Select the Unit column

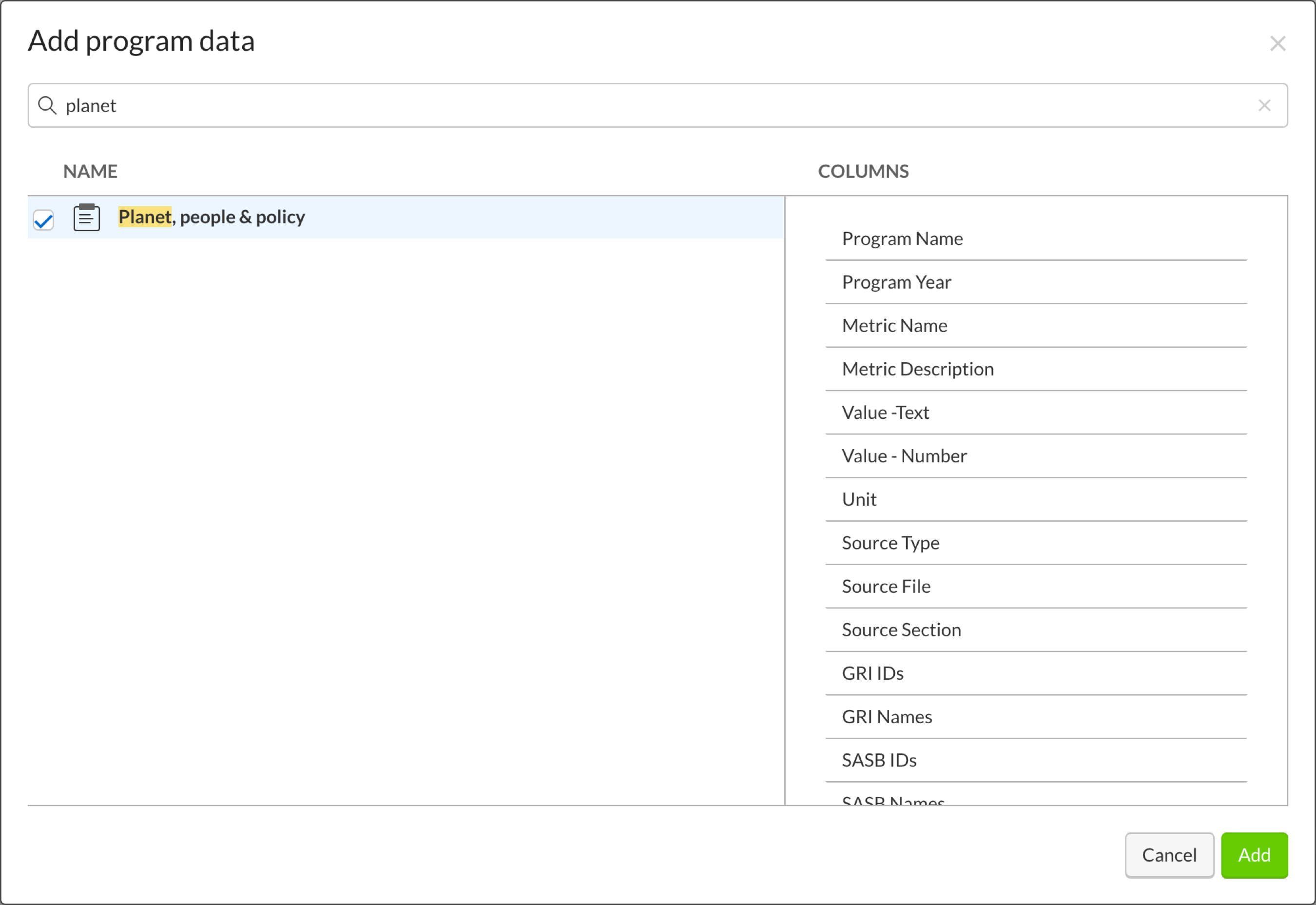pyautogui.click(x=1036, y=500)
